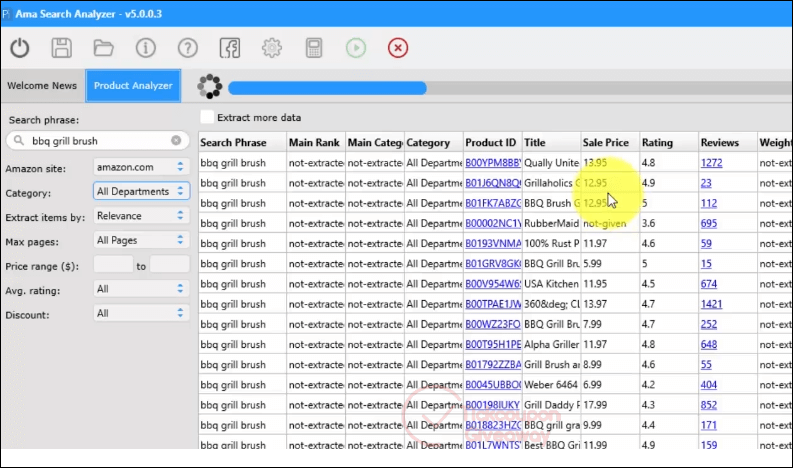
Task: Open the Amazon site dropdown
Action: pyautogui.click(x=141, y=166)
